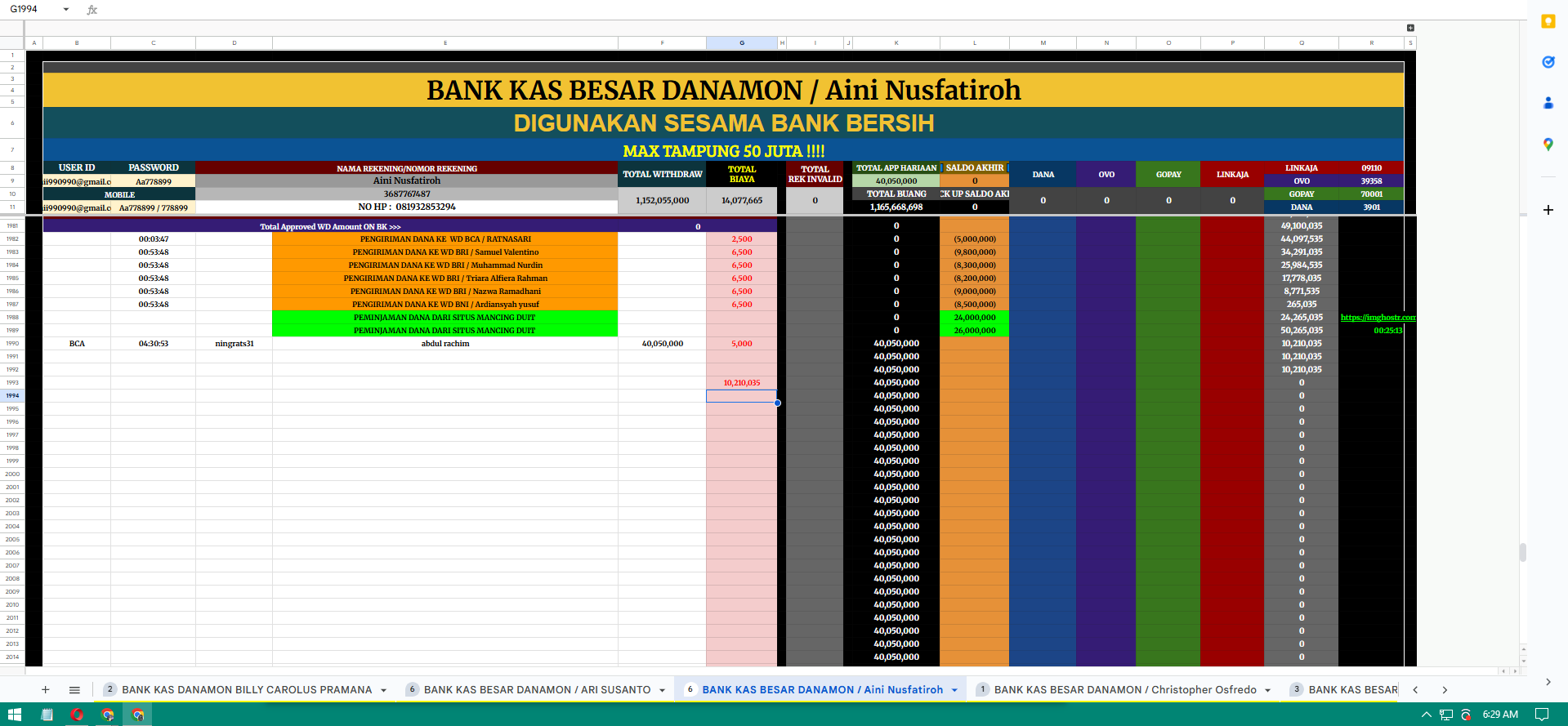Switch to BANK KAS DANAMON BILLY CAROLUS PRAMANA tab
This screenshot has height=726, width=1568.
tap(247, 690)
